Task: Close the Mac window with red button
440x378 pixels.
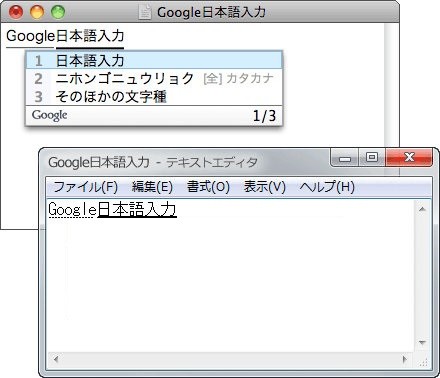Action: [16, 12]
